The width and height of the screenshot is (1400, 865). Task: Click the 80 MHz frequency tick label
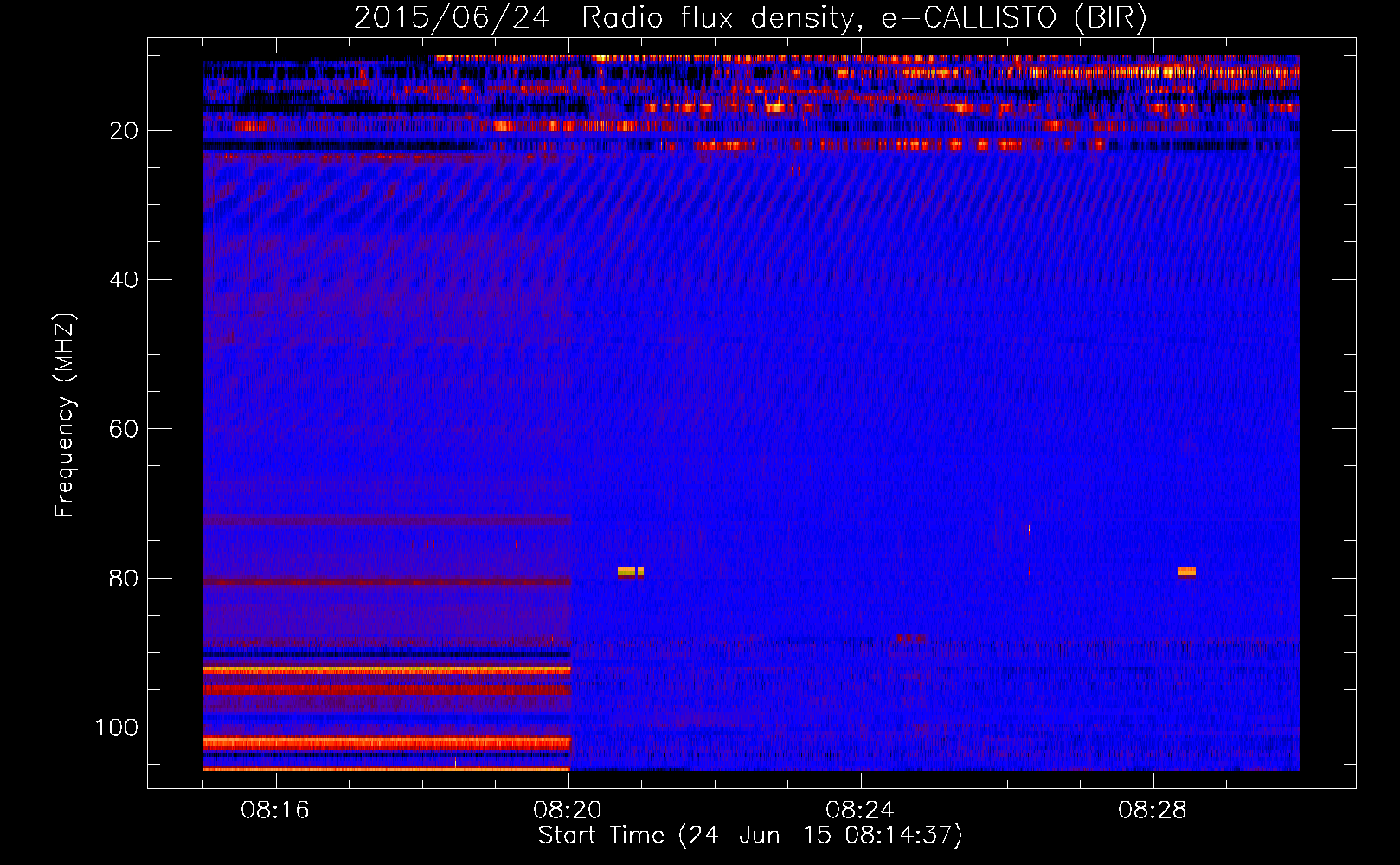tap(125, 578)
